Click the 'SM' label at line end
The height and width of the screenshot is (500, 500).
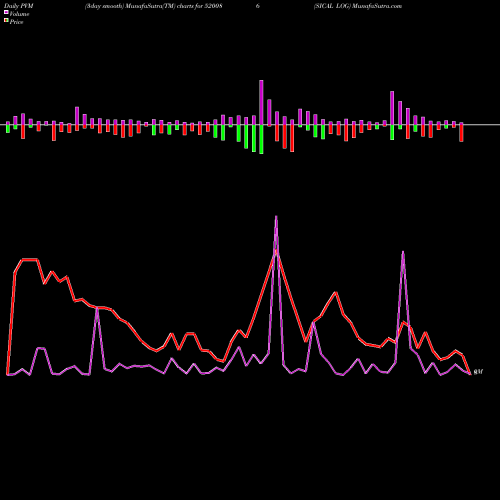478,372
